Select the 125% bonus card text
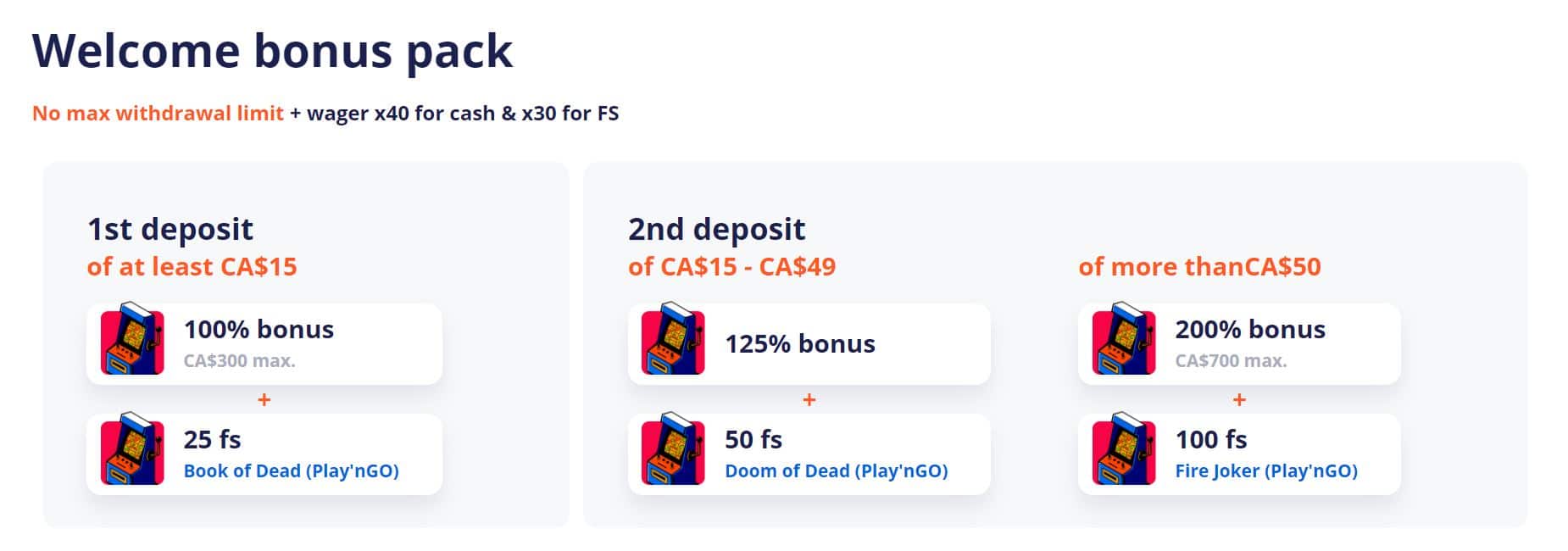The image size is (1568, 551). point(799,343)
